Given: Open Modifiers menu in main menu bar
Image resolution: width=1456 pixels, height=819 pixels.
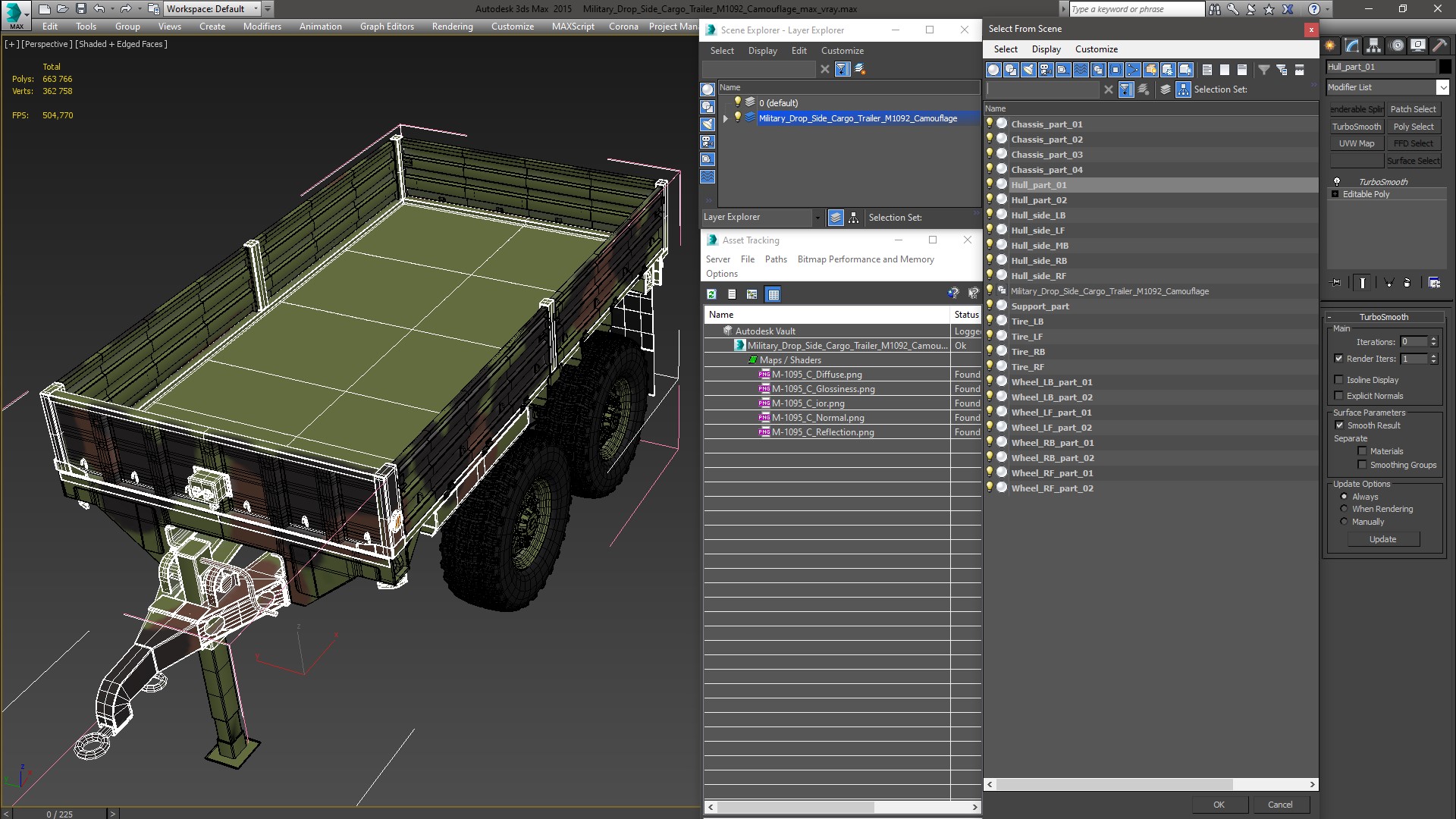Looking at the screenshot, I should [262, 27].
